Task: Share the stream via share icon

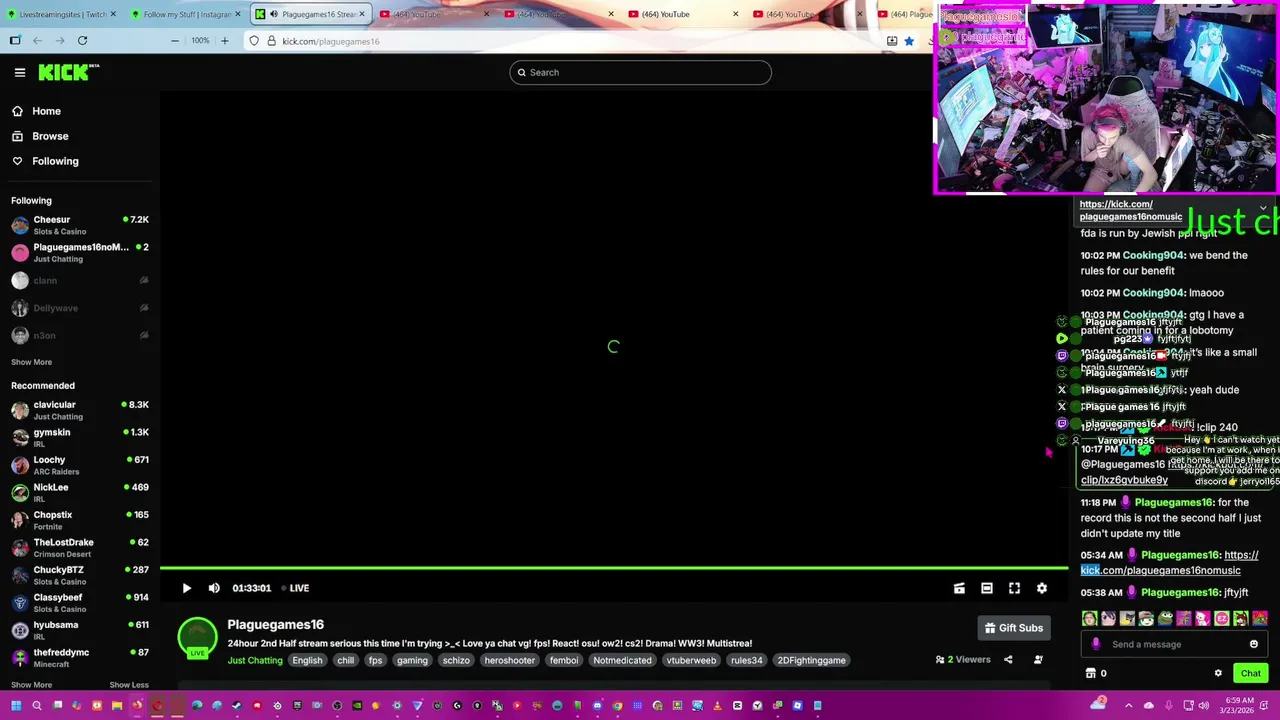Action: [1008, 660]
